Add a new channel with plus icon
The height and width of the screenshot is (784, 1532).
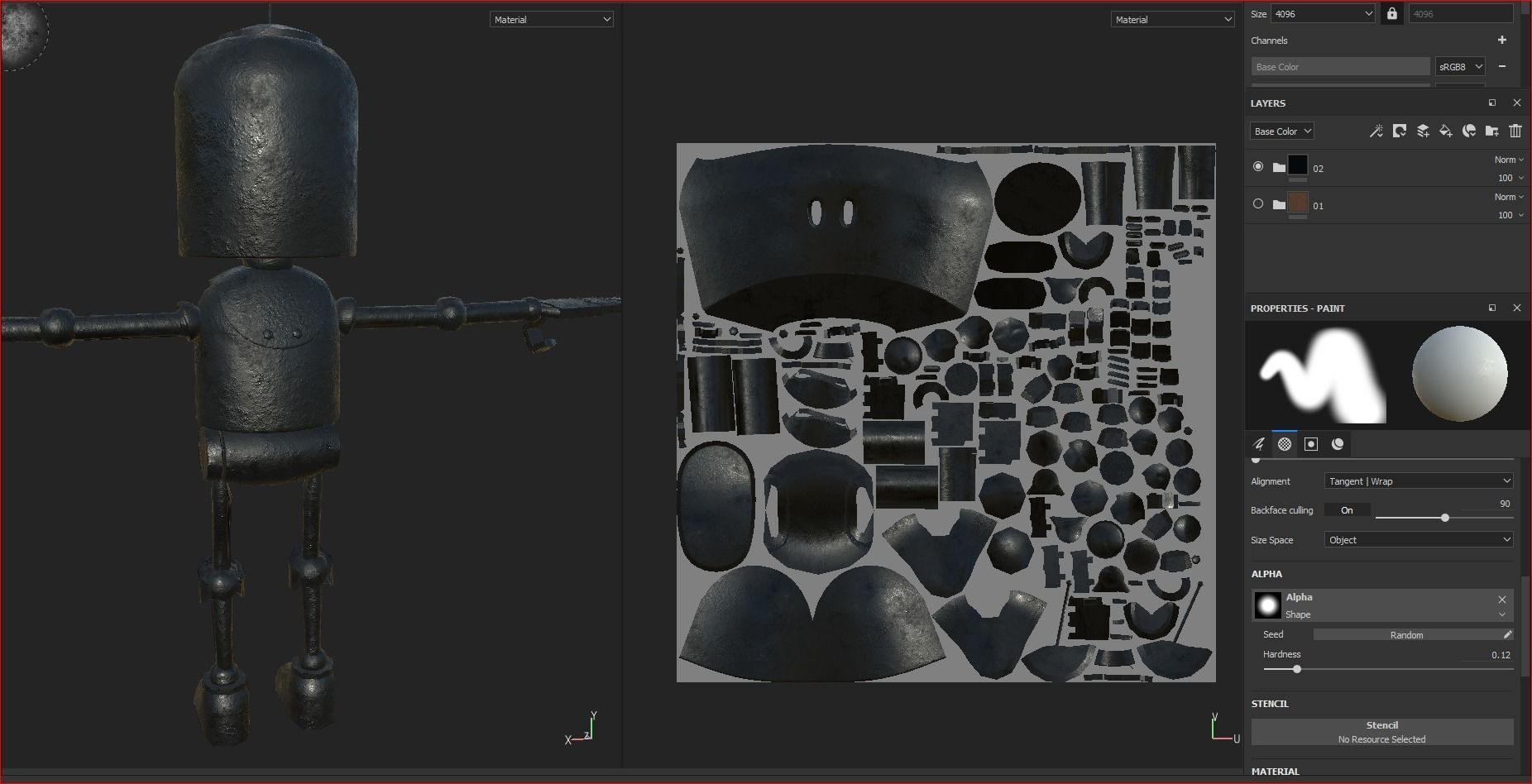1502,40
